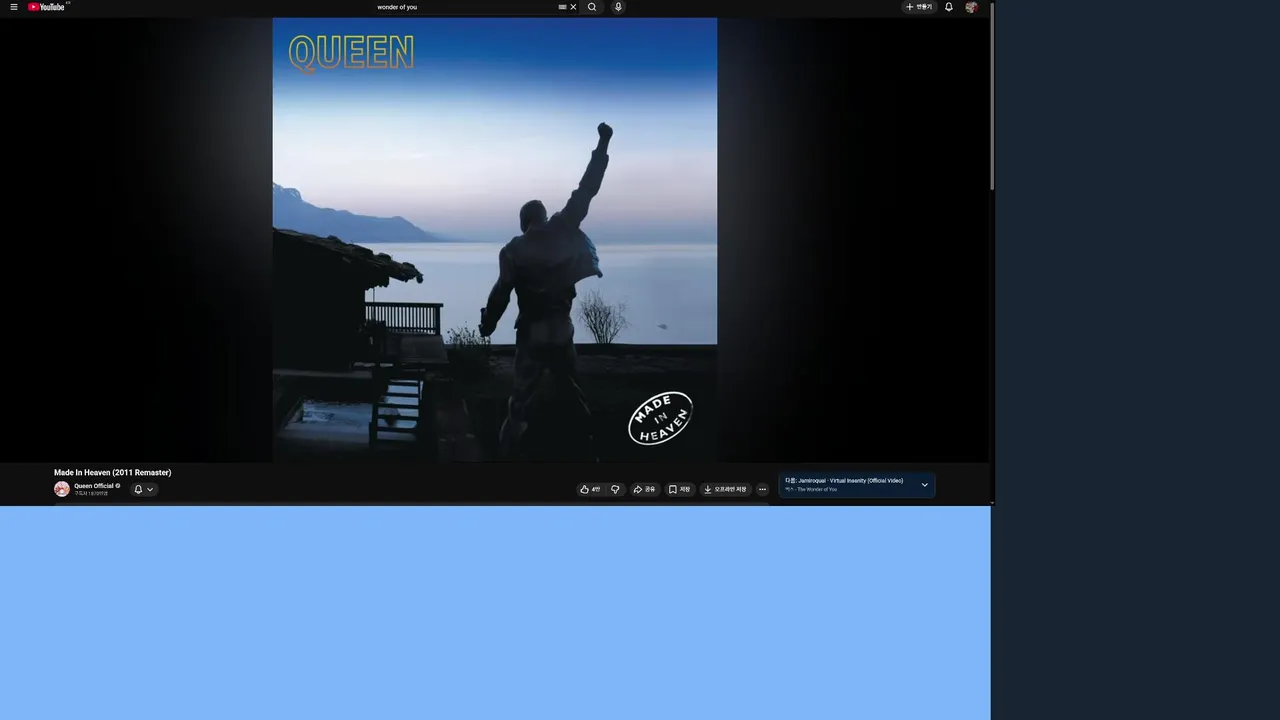
Task: Open the more actions three-dot menu
Action: (762, 489)
